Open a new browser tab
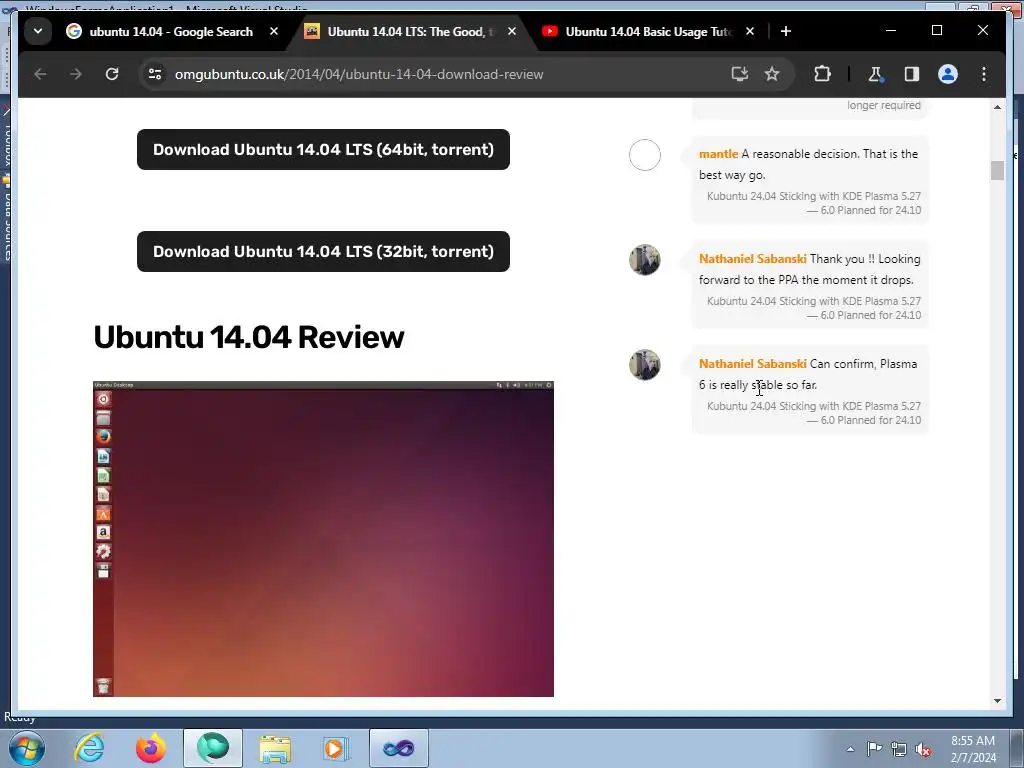 point(786,31)
